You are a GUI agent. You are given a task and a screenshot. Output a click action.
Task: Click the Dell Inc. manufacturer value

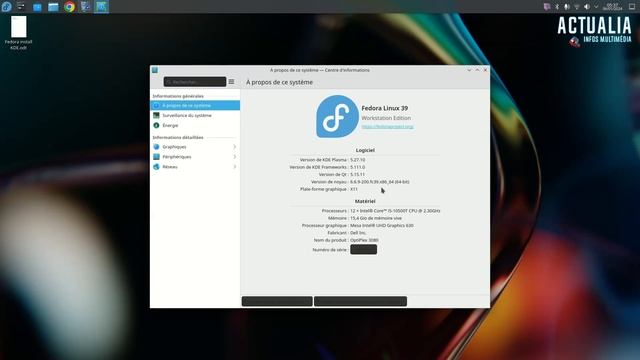tap(358, 233)
